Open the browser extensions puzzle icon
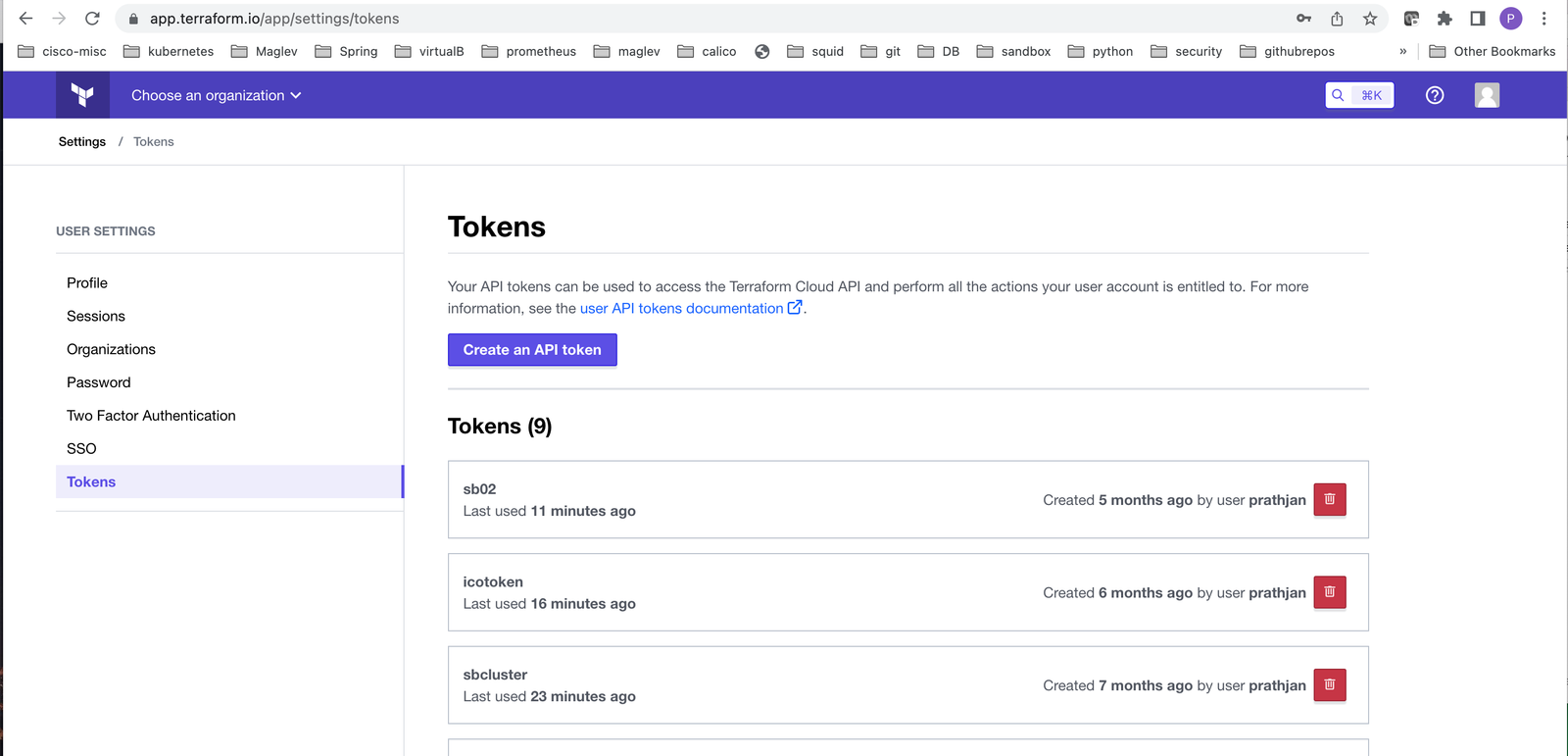 1445,19
